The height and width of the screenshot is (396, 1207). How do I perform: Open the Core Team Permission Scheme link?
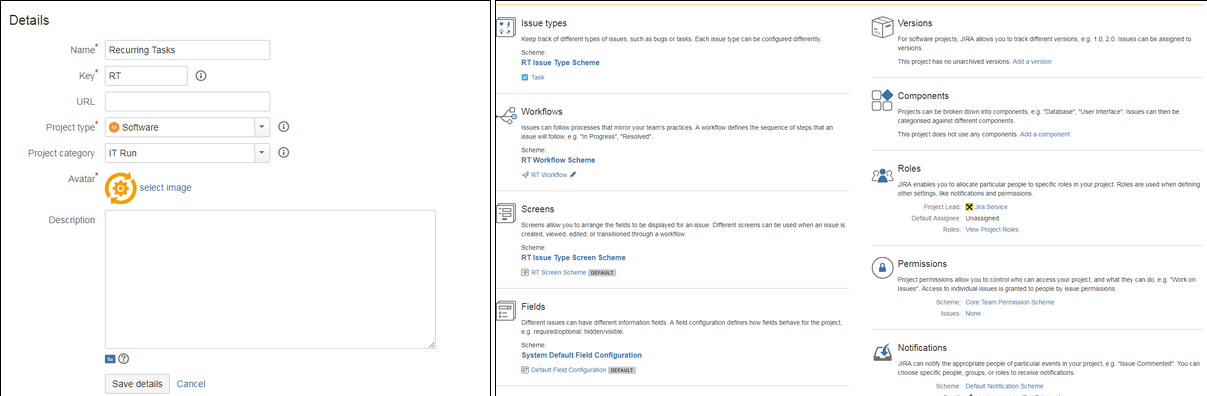click(1010, 301)
